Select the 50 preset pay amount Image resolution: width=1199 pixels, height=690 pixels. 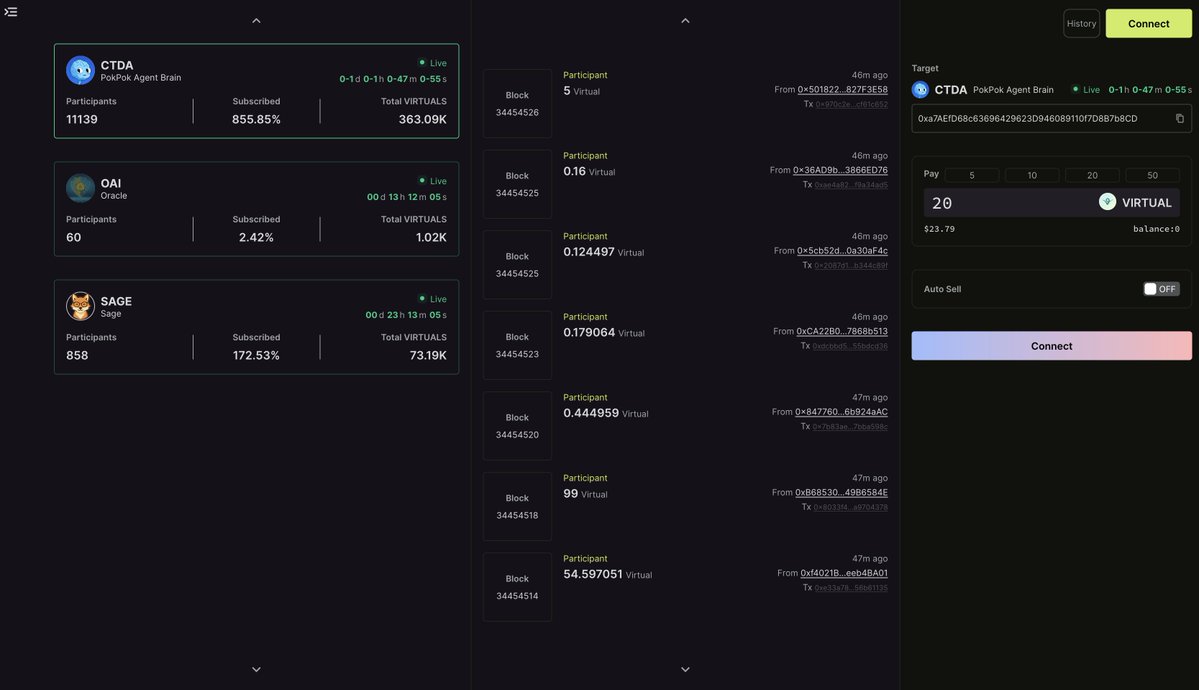coord(1152,175)
